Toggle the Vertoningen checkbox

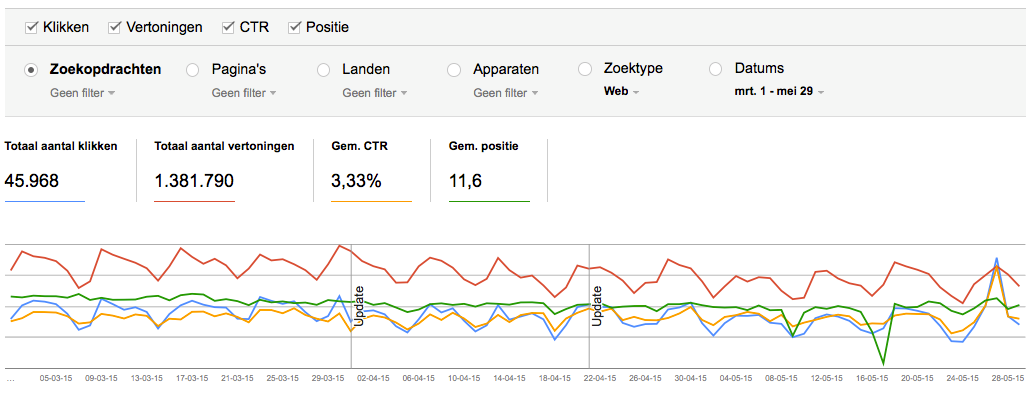(115, 28)
